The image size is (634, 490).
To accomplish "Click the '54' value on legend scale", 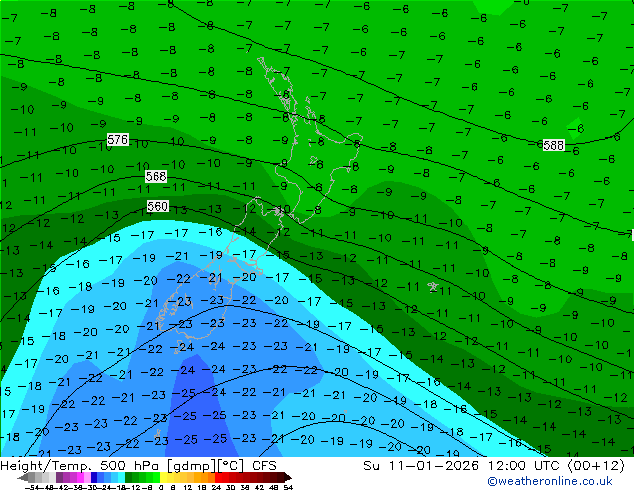I will [288, 487].
